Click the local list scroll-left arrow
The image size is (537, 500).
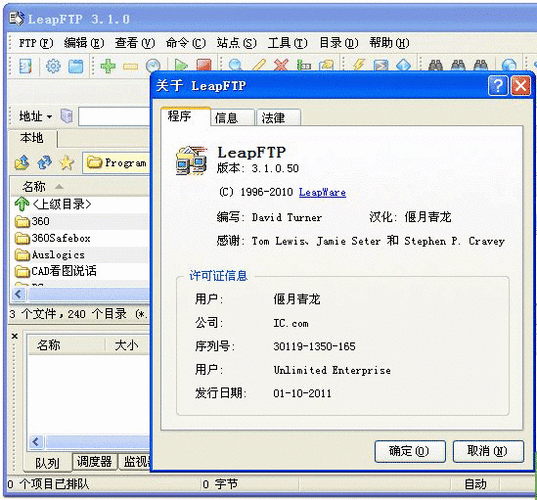(18, 294)
